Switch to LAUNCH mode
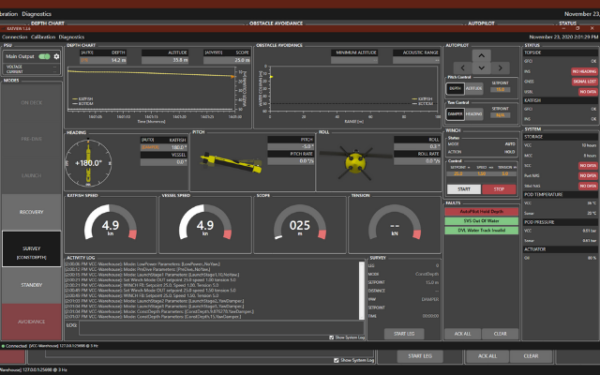 pyautogui.click(x=31, y=175)
